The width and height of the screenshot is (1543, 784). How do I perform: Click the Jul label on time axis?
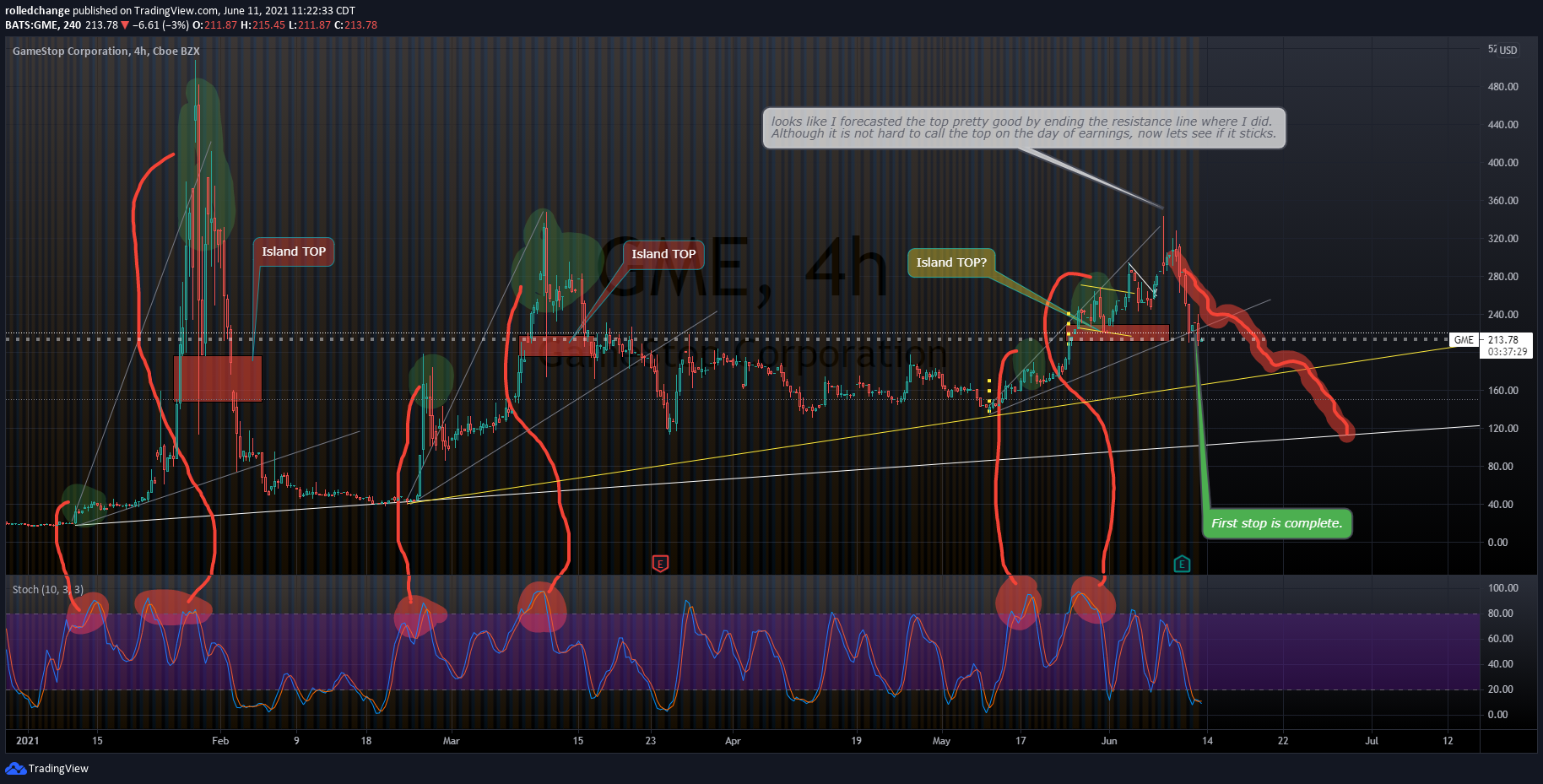click(1372, 741)
